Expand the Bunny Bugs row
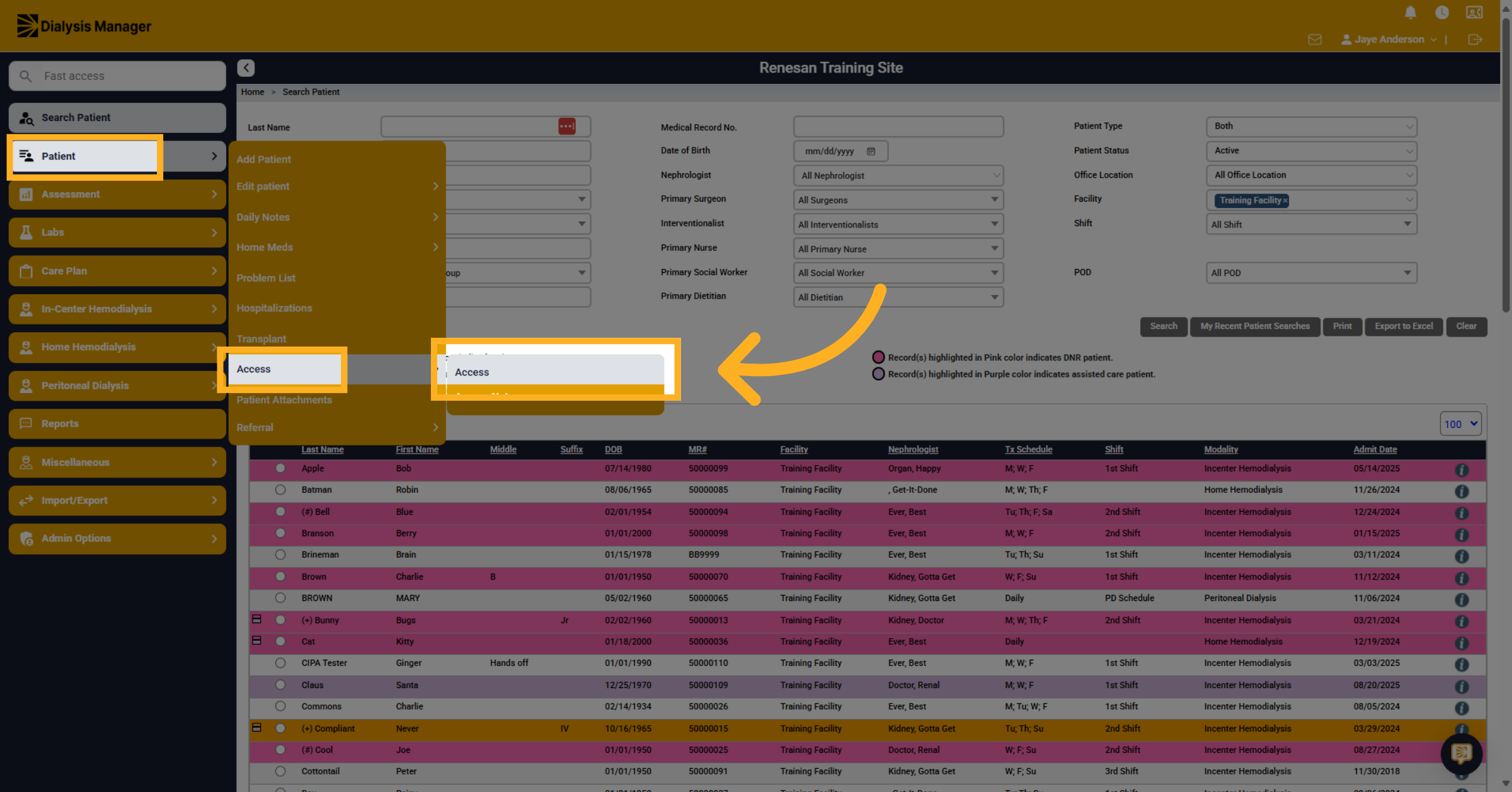 point(256,619)
